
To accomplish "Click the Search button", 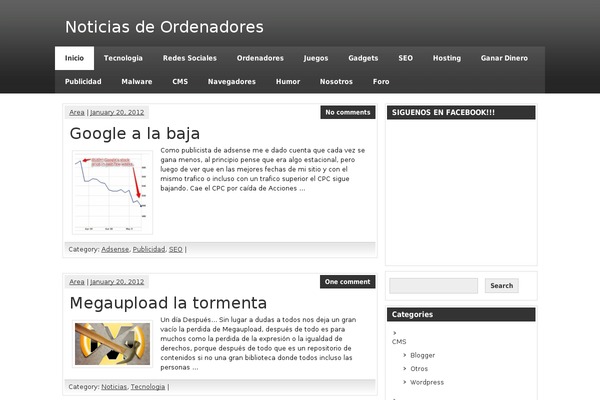I will tap(502, 286).
